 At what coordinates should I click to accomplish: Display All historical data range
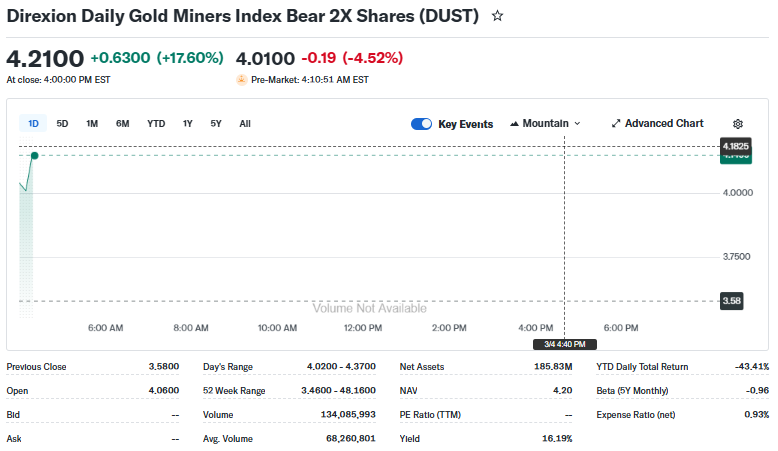tap(245, 124)
